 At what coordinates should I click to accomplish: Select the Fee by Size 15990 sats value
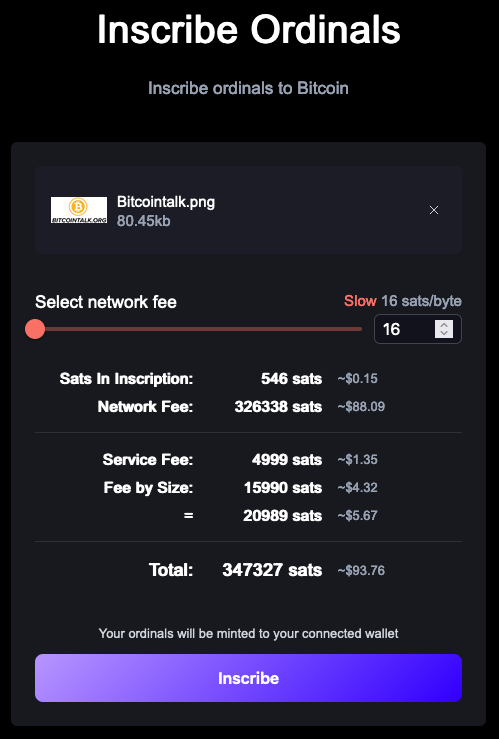[283, 487]
